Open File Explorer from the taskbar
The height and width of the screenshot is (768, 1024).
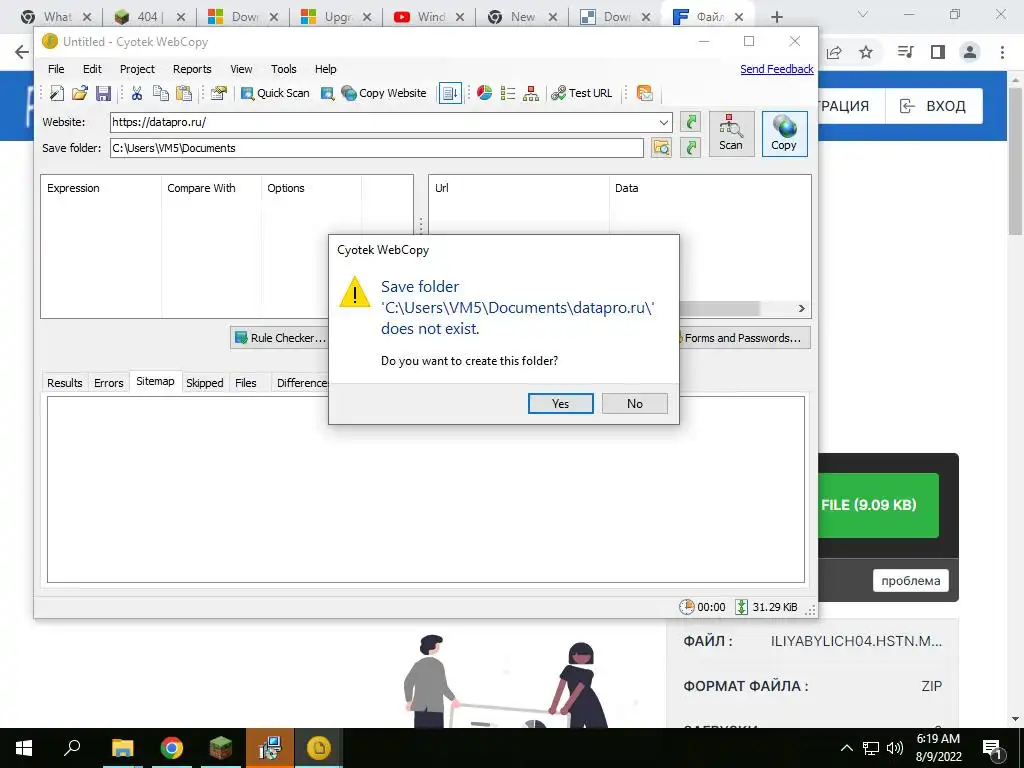[x=122, y=748]
